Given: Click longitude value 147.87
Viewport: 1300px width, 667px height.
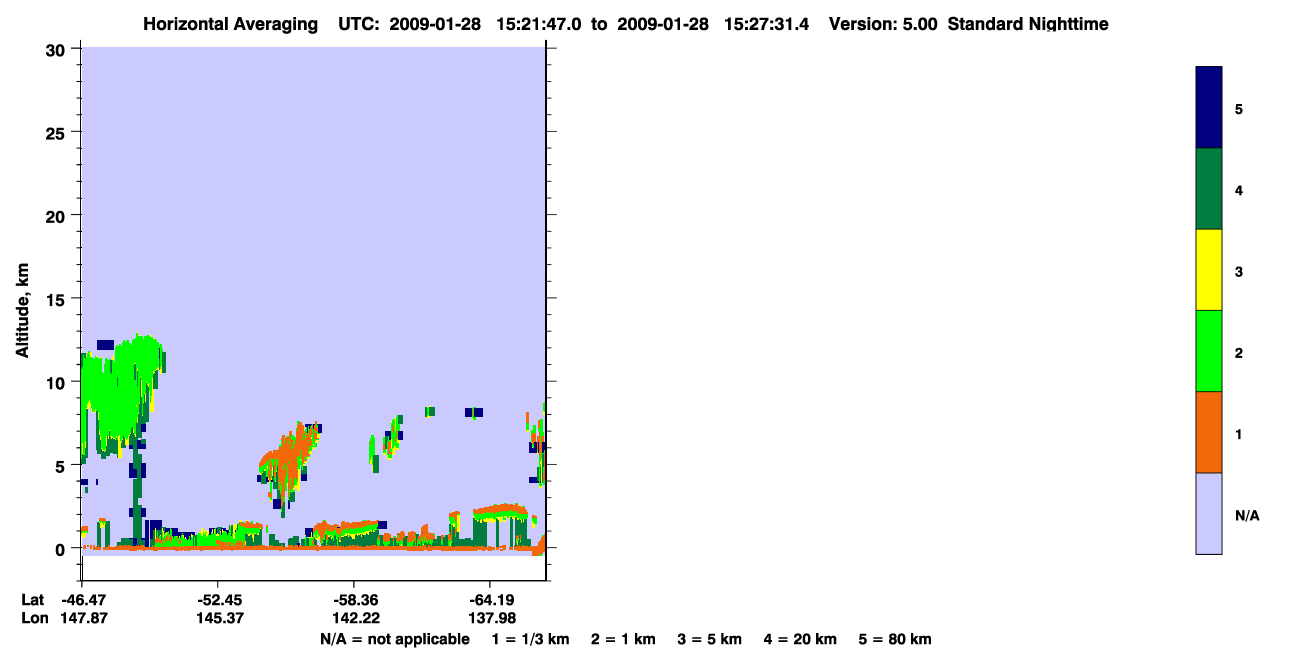Looking at the screenshot, I should [x=82, y=618].
